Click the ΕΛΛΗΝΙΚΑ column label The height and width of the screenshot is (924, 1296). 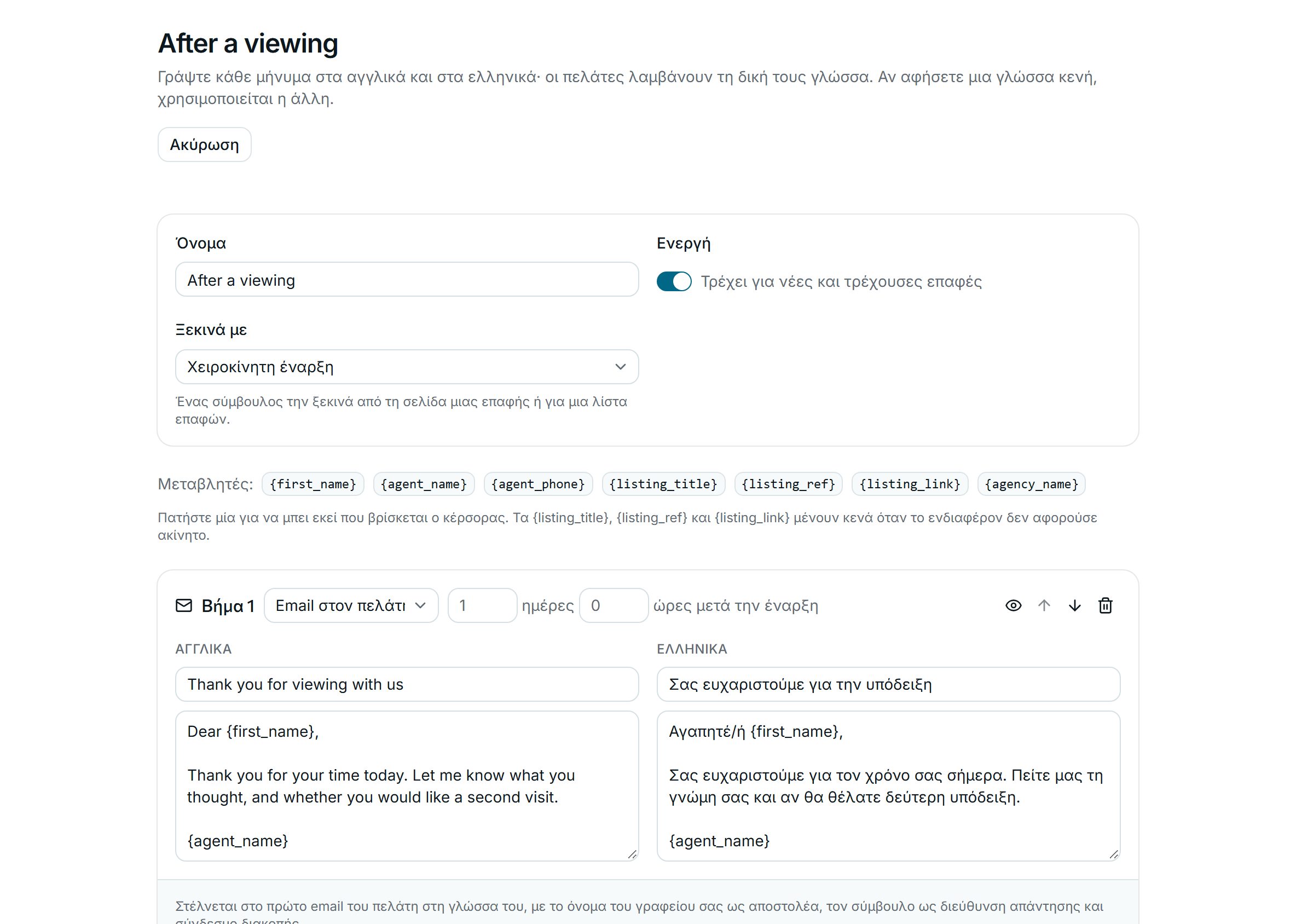pyautogui.click(x=692, y=649)
